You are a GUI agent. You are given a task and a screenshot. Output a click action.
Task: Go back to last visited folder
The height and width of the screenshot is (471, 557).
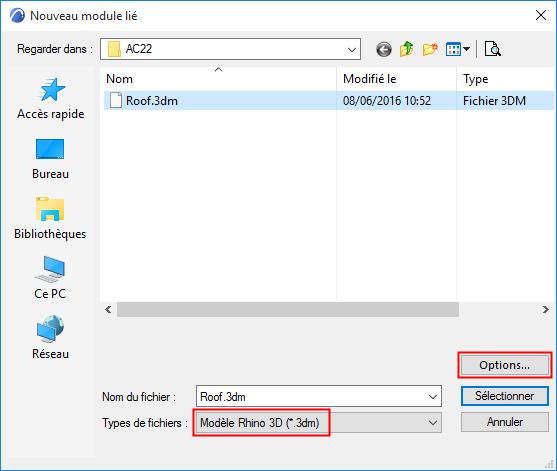pyautogui.click(x=384, y=49)
